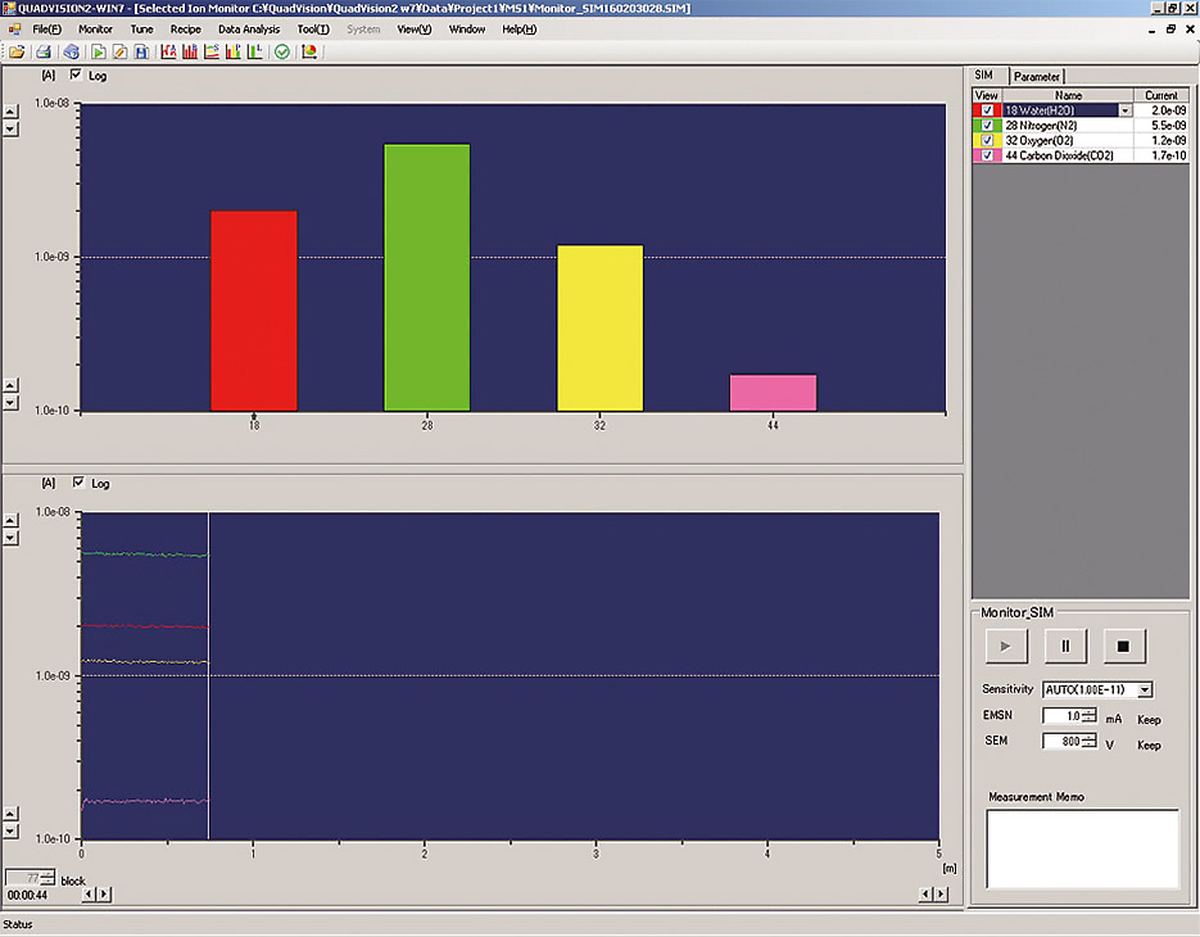This screenshot has height=937, width=1200.
Task: Click inside the Measurement Memo text box
Action: coord(1081,848)
